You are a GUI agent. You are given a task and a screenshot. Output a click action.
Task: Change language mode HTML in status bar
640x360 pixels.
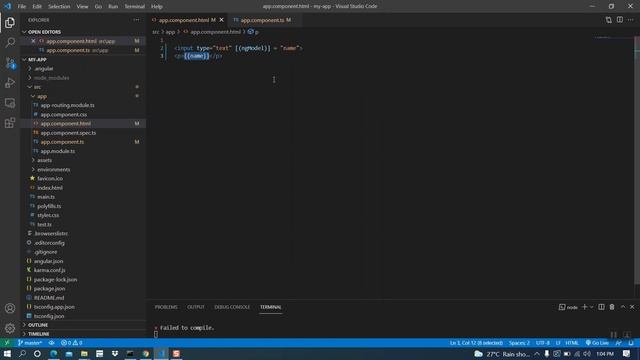pyautogui.click(x=572, y=343)
